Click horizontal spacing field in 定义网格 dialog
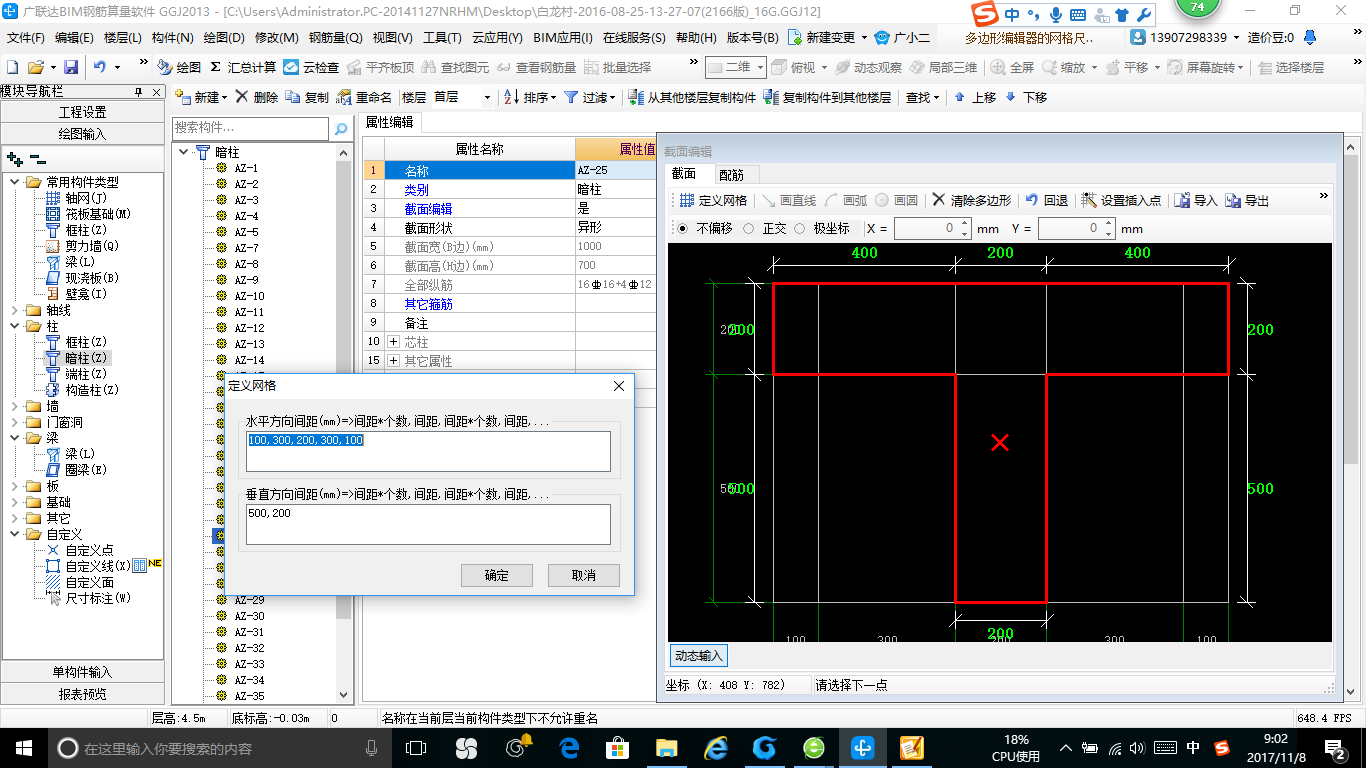Screen dimensions: 1366x768 pyautogui.click(x=428, y=451)
